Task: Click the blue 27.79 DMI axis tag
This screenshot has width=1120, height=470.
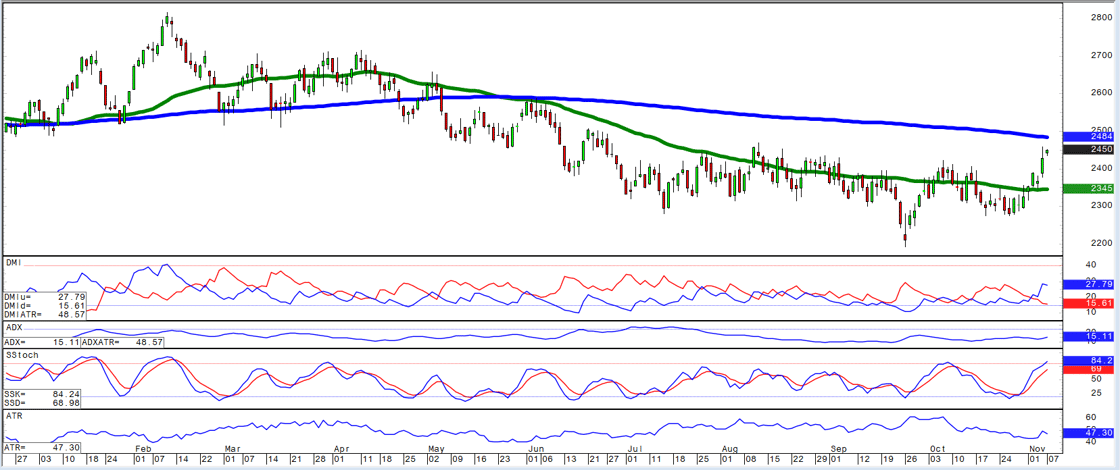Action: (x=1089, y=284)
